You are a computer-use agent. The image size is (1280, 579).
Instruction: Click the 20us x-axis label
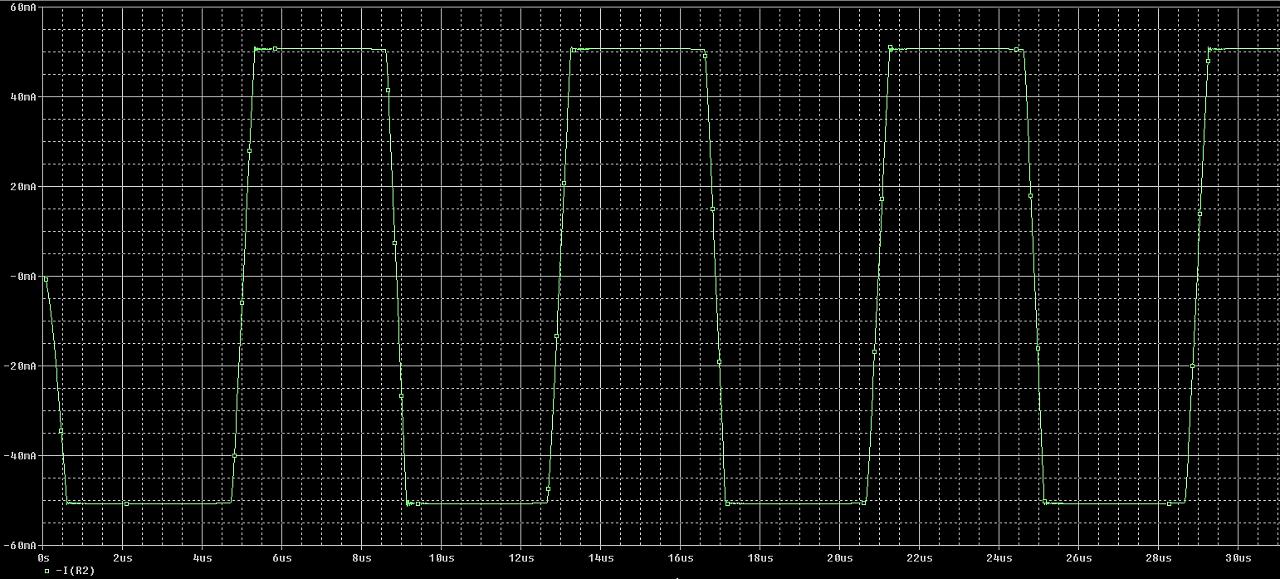(x=838, y=557)
